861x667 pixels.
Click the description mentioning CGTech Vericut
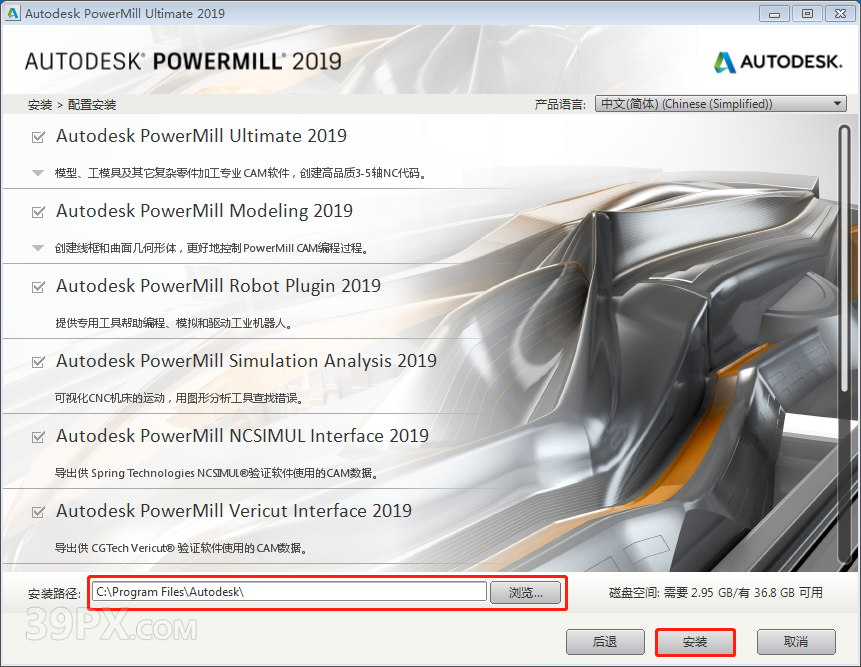pyautogui.click(x=182, y=548)
